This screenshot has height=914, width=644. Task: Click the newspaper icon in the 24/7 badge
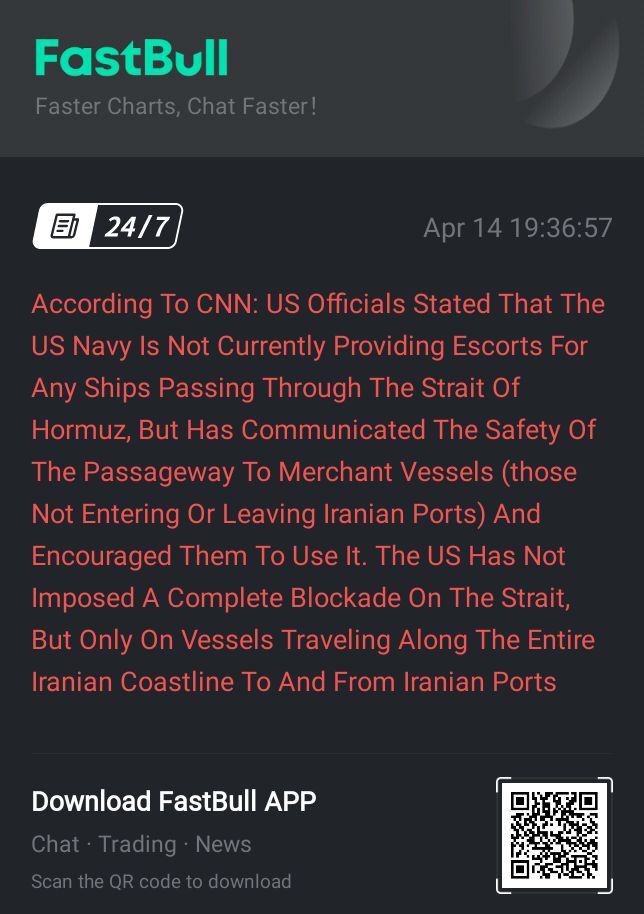pyautogui.click(x=64, y=226)
